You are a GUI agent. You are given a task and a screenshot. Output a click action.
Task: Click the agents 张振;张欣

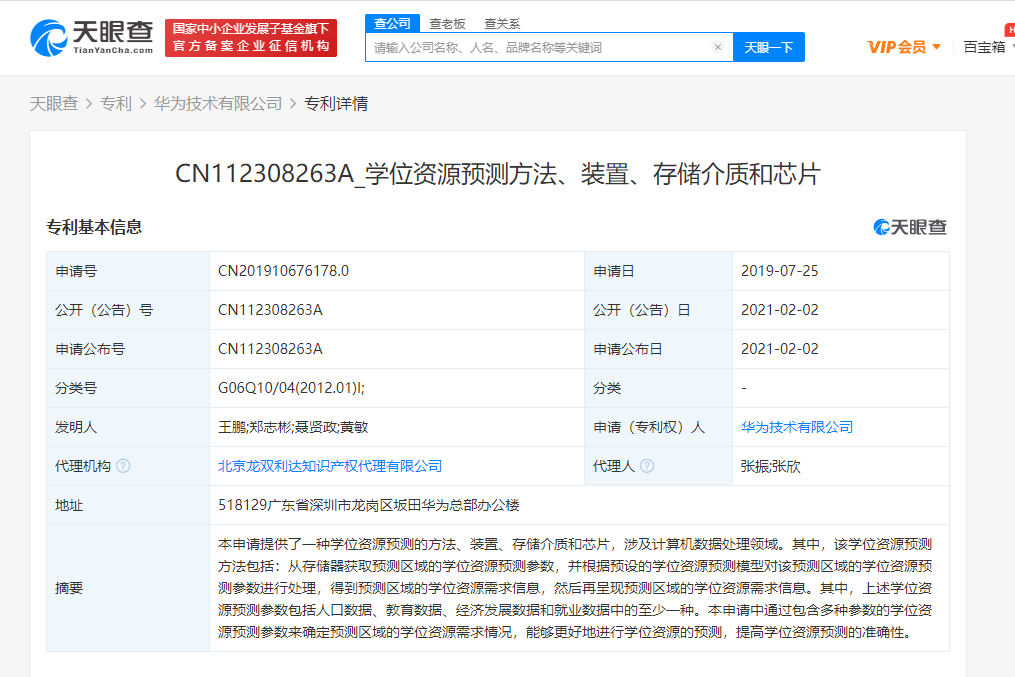771,466
